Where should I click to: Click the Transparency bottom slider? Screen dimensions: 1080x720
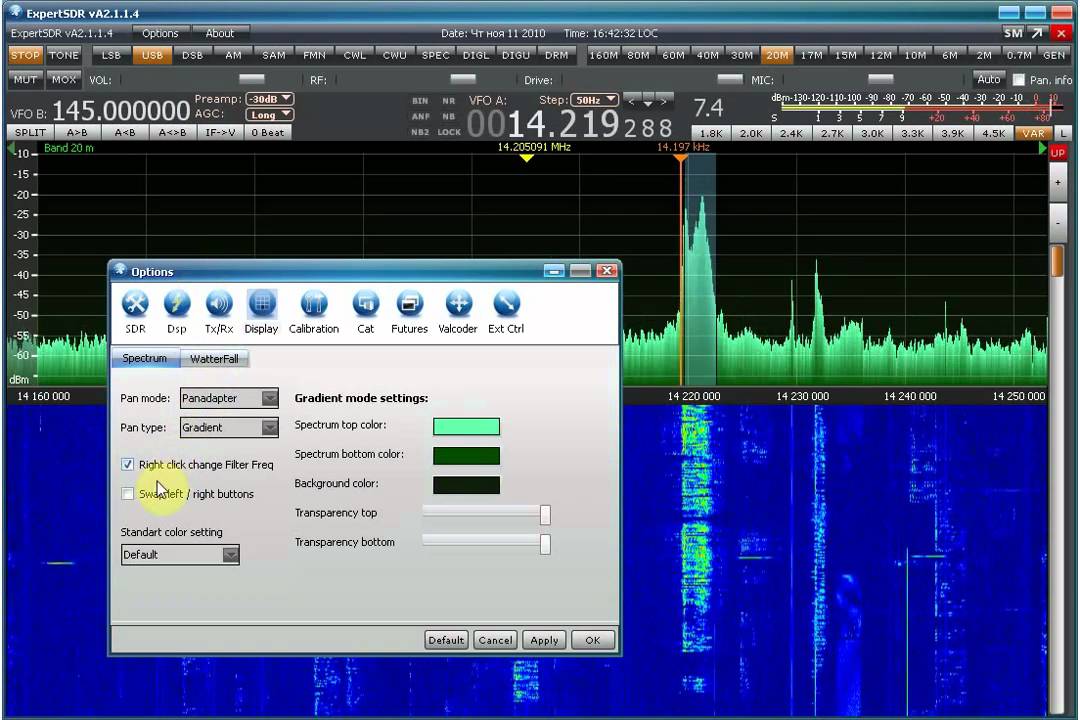coord(486,543)
